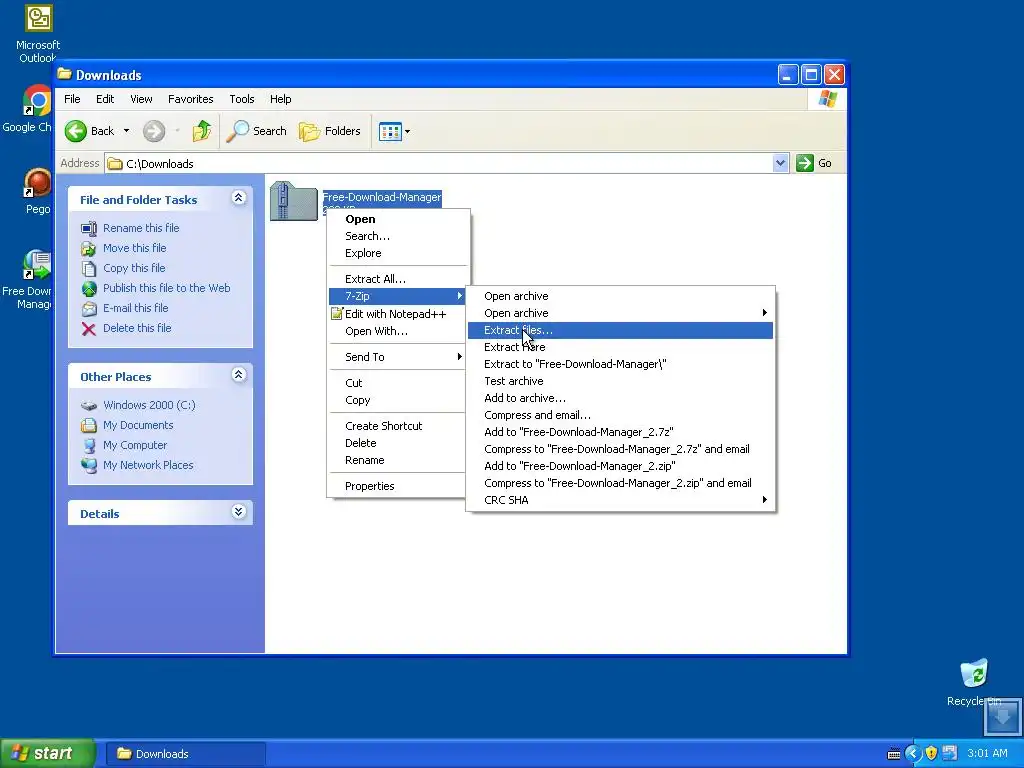Choose Cut in context menu
Screen dimensions: 1024x768
pyautogui.click(x=397, y=383)
